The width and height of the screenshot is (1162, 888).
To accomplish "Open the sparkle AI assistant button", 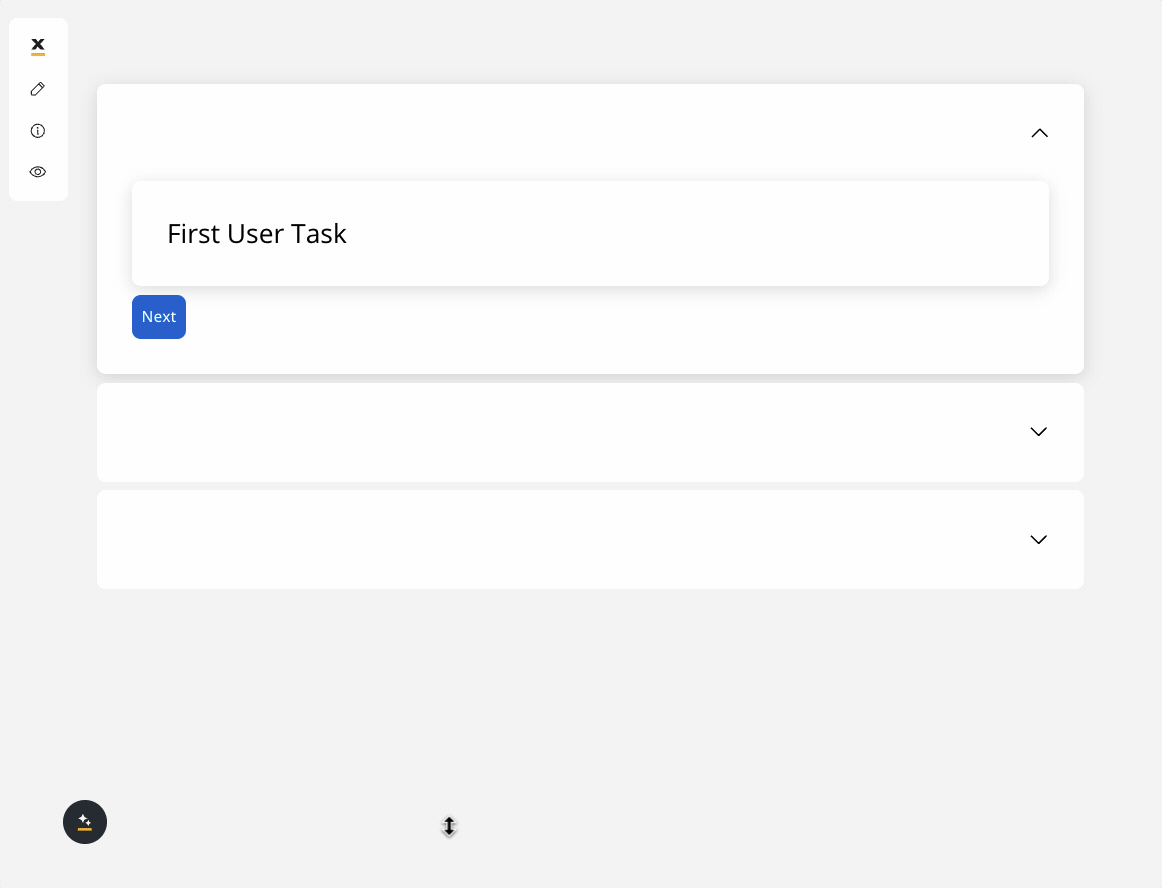I will (x=85, y=822).
